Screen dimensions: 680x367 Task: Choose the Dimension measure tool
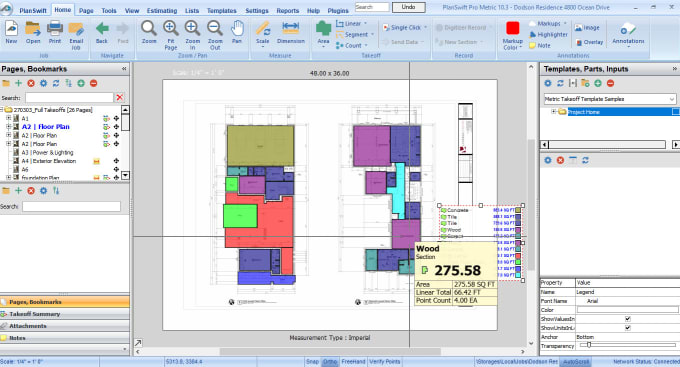[x=291, y=33]
